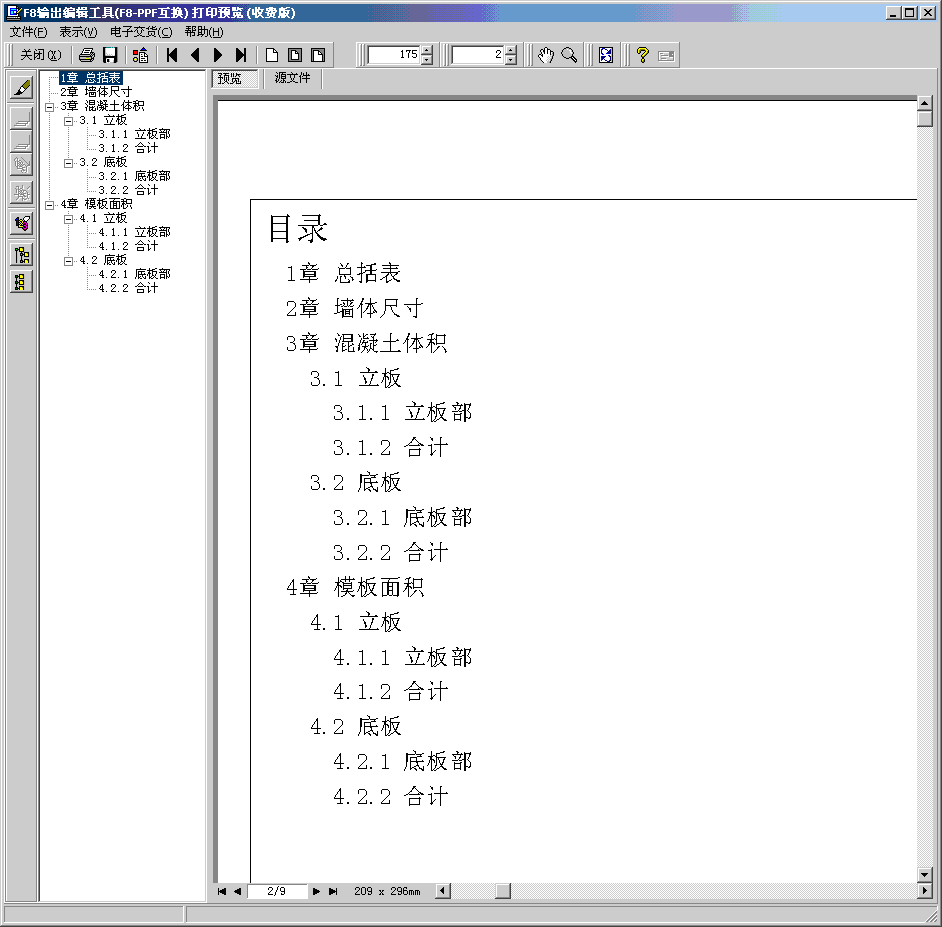Select the hand pan tool
Image resolution: width=942 pixels, height=927 pixels.
coord(545,55)
